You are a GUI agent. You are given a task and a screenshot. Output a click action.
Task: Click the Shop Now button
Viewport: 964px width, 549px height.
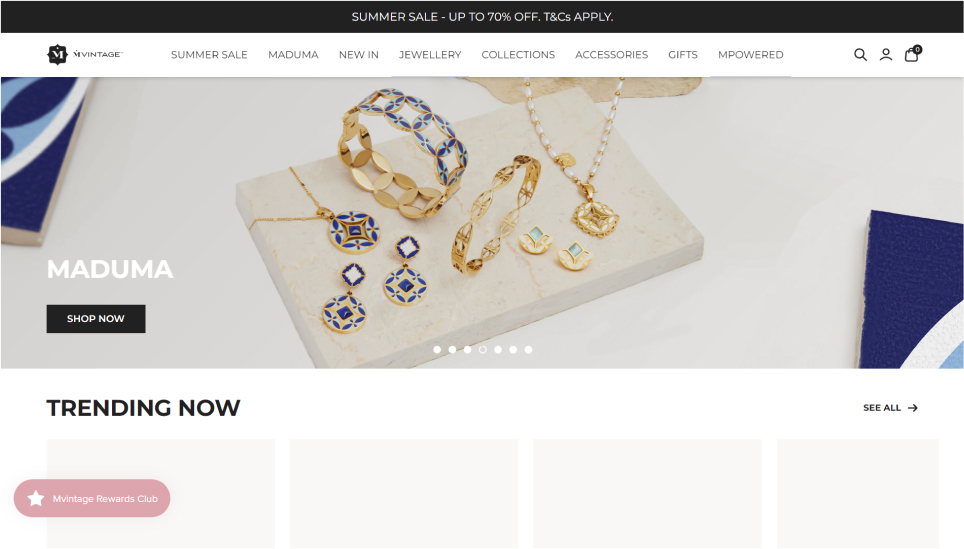click(96, 318)
